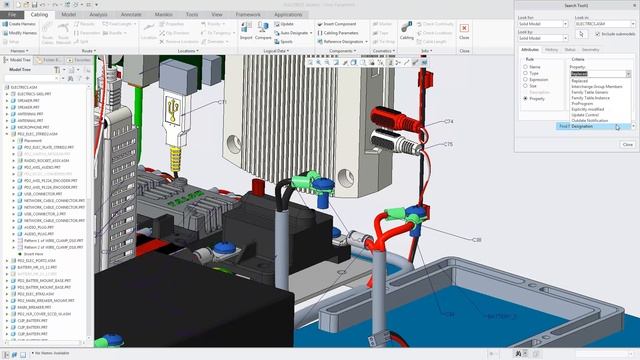Viewport: 640px width, 360px height.
Task: Open the History tab in Search Tool
Action: [x=551, y=50]
